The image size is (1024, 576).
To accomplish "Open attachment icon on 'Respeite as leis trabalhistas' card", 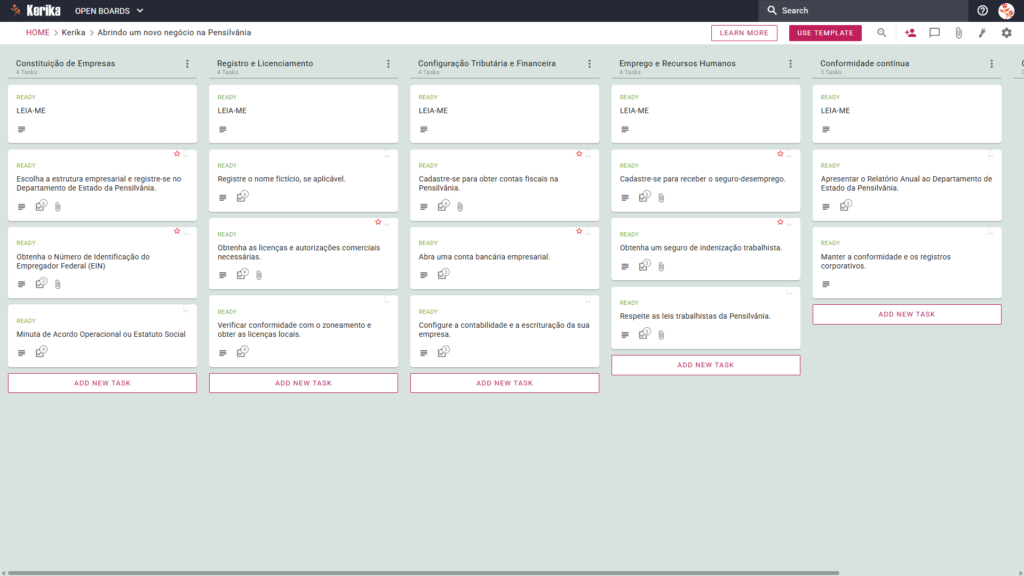I will [662, 334].
